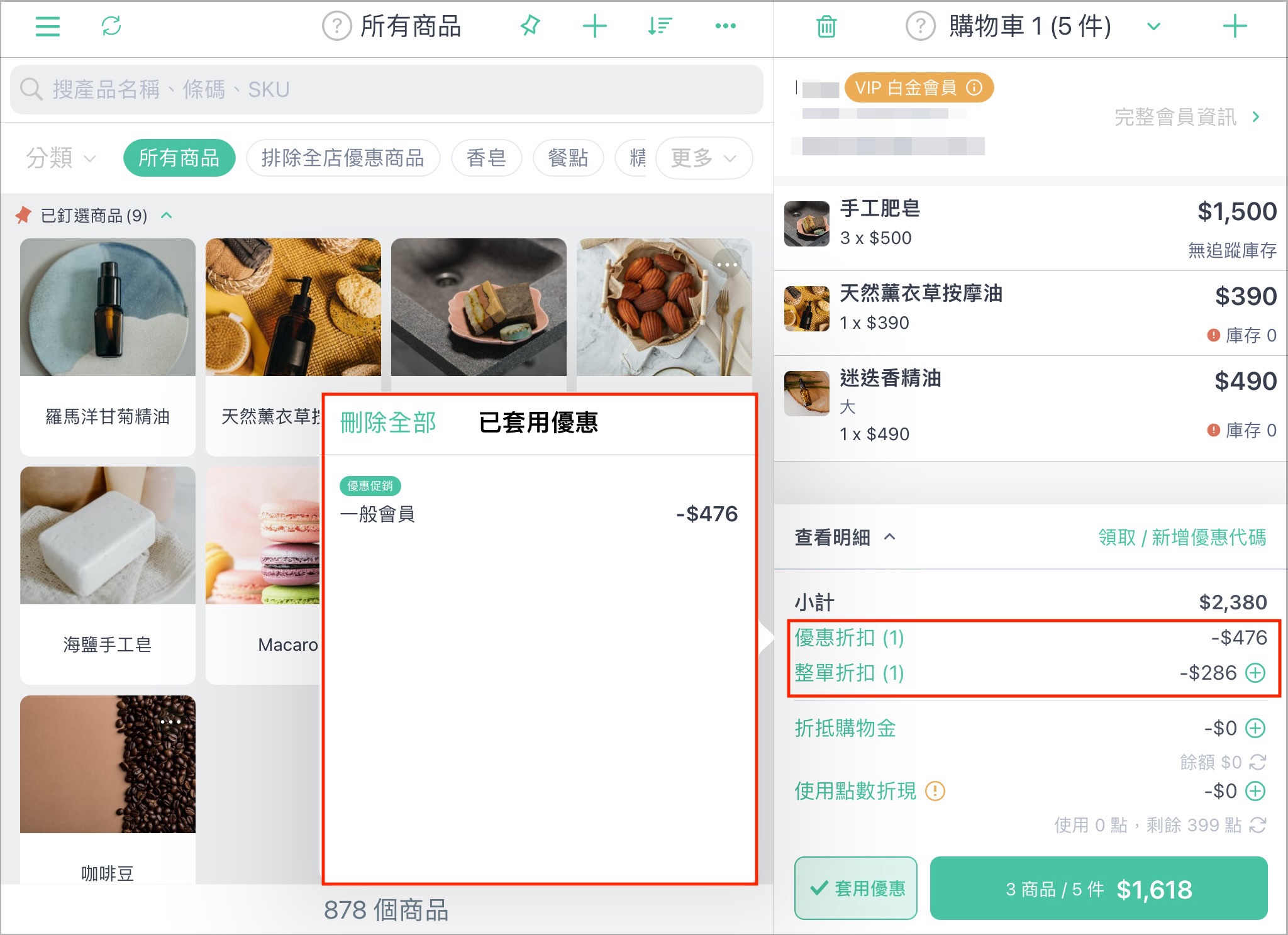Screen dimensions: 1288x935
Task: Select 排除全店優惠商品 category tab
Action: click(343, 158)
